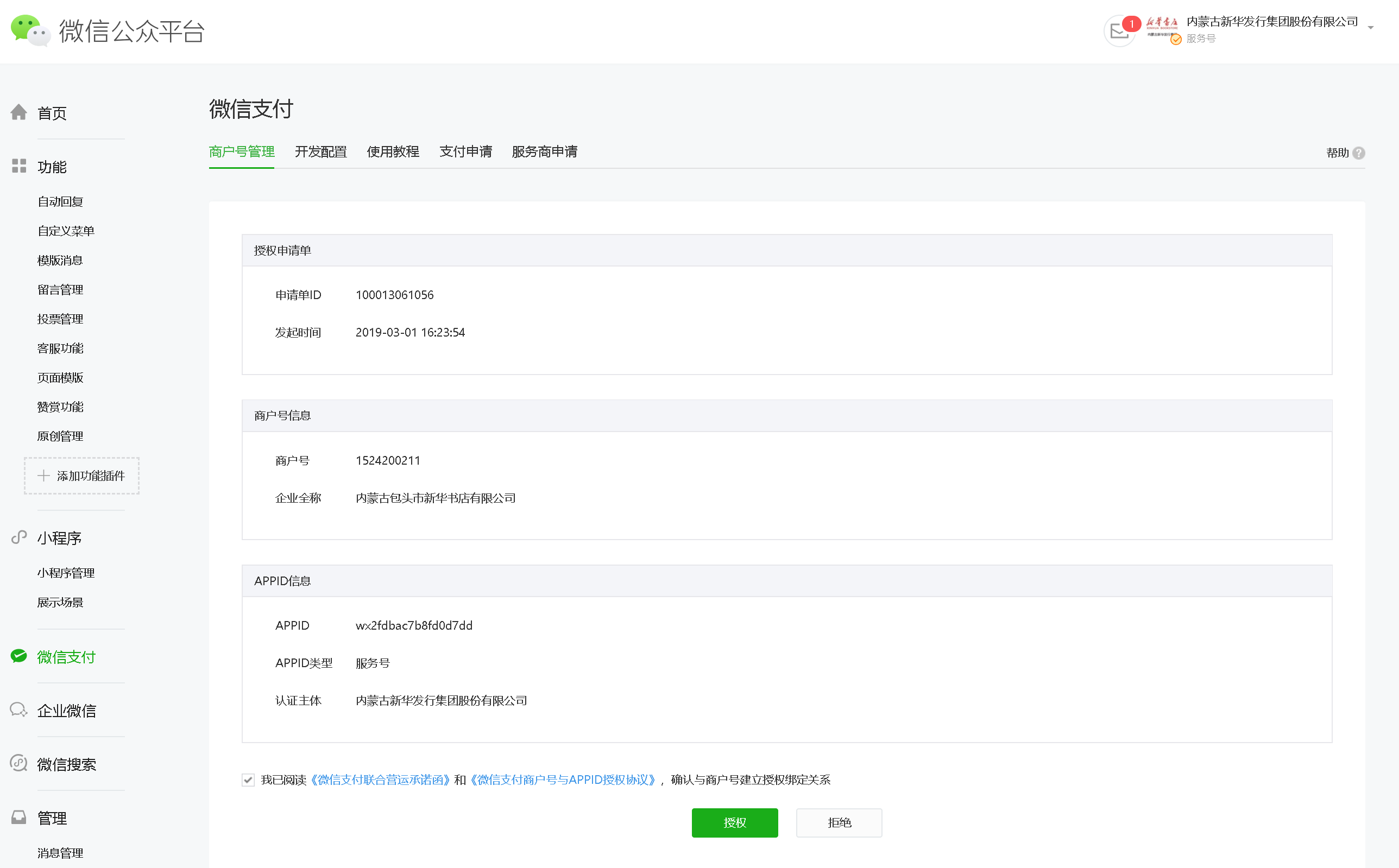The image size is (1399, 868).
Task: Click the home icon beside 首页
Action: [19, 112]
